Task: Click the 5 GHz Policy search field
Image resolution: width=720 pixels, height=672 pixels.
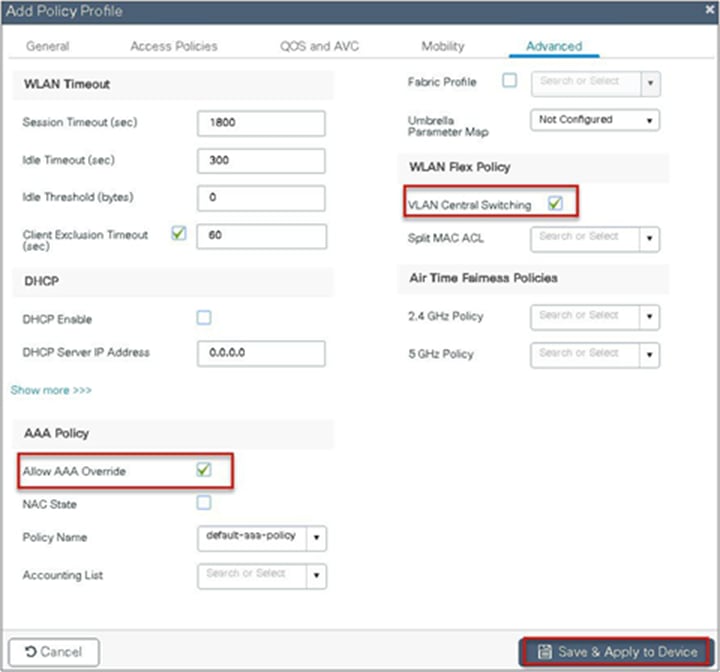Action: [585, 355]
